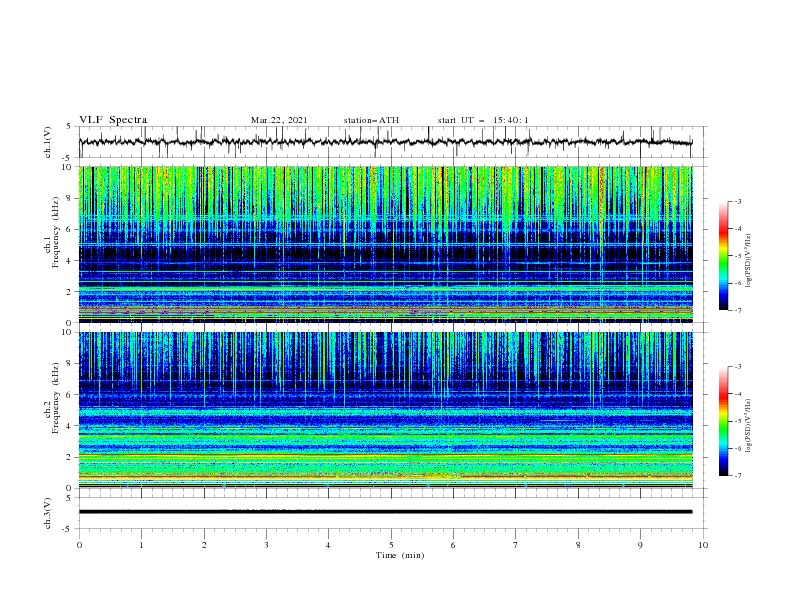Click tick "7" on the Time axis
The width and height of the screenshot is (792, 612).
pos(516,545)
